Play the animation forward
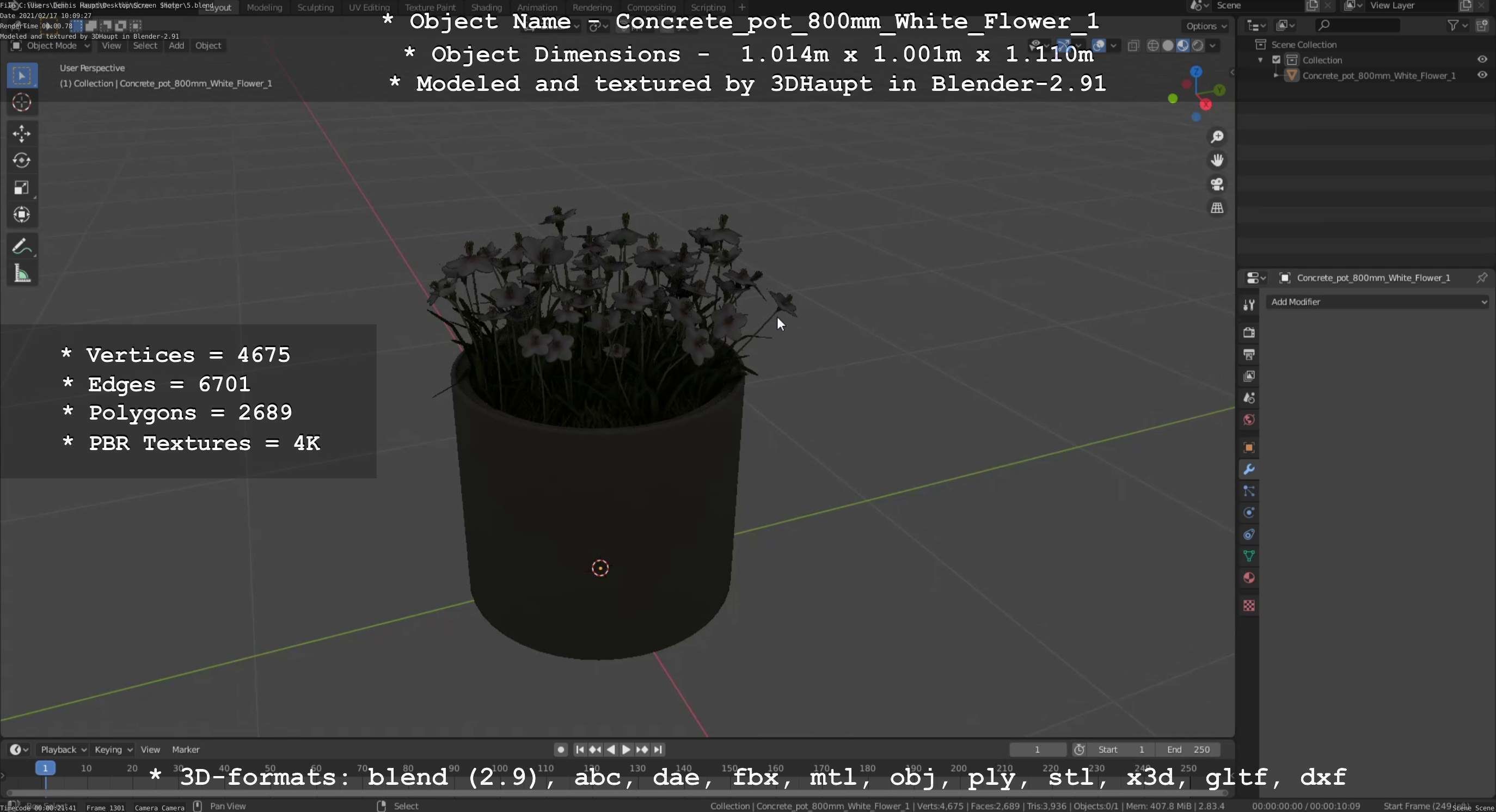The width and height of the screenshot is (1496, 812). [x=626, y=750]
